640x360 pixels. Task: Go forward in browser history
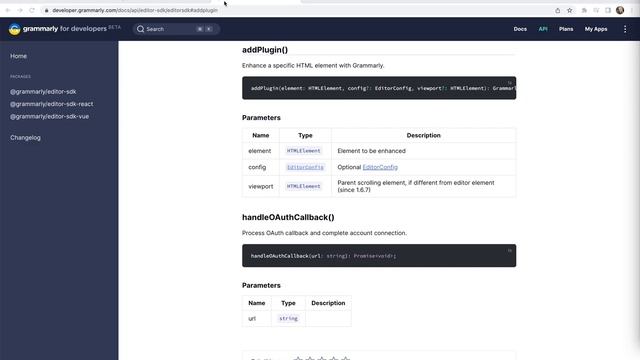coord(20,10)
